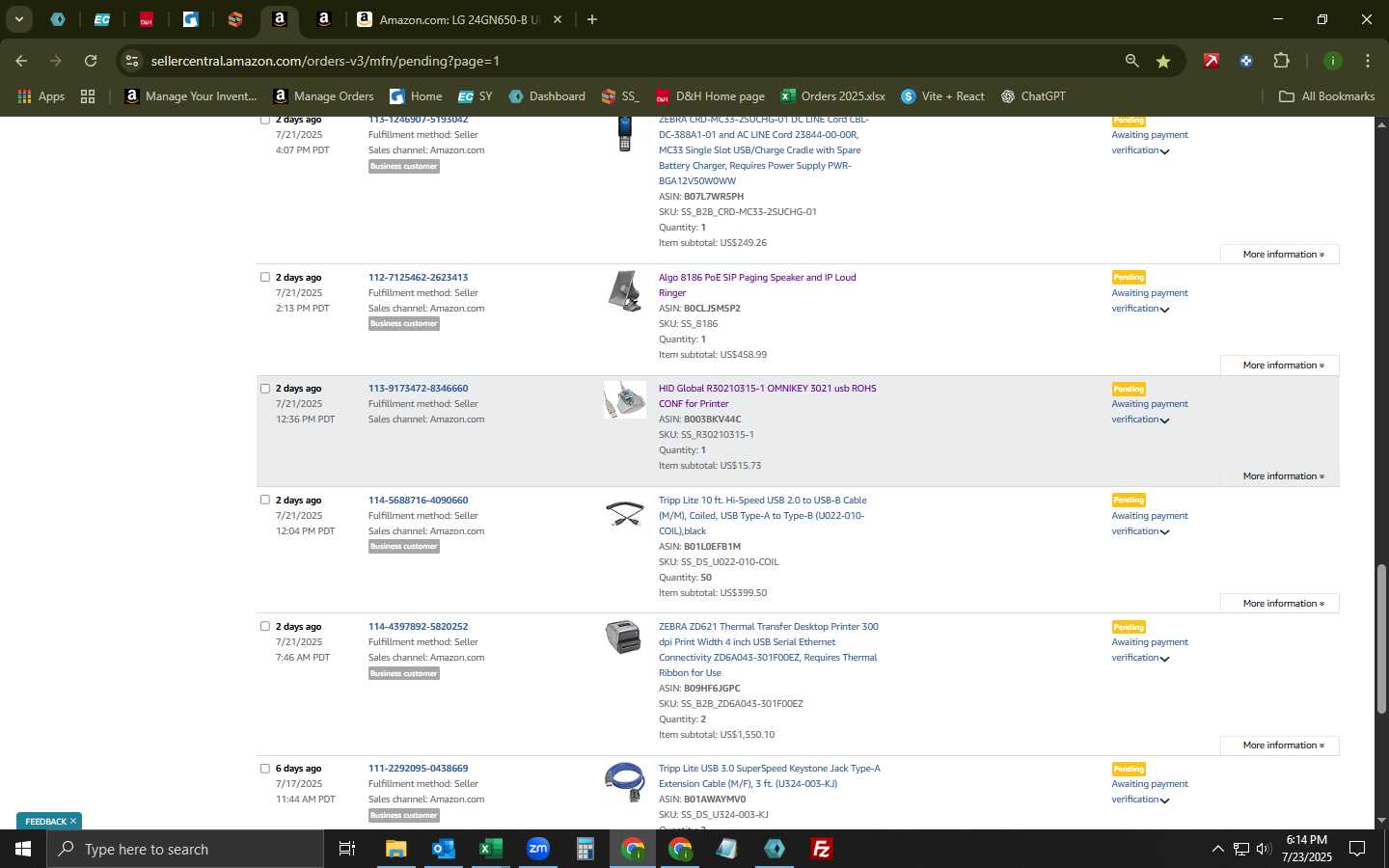Image resolution: width=1389 pixels, height=868 pixels.
Task: Select checkbox for order 112-7125462-2623413
Action: click(x=265, y=277)
